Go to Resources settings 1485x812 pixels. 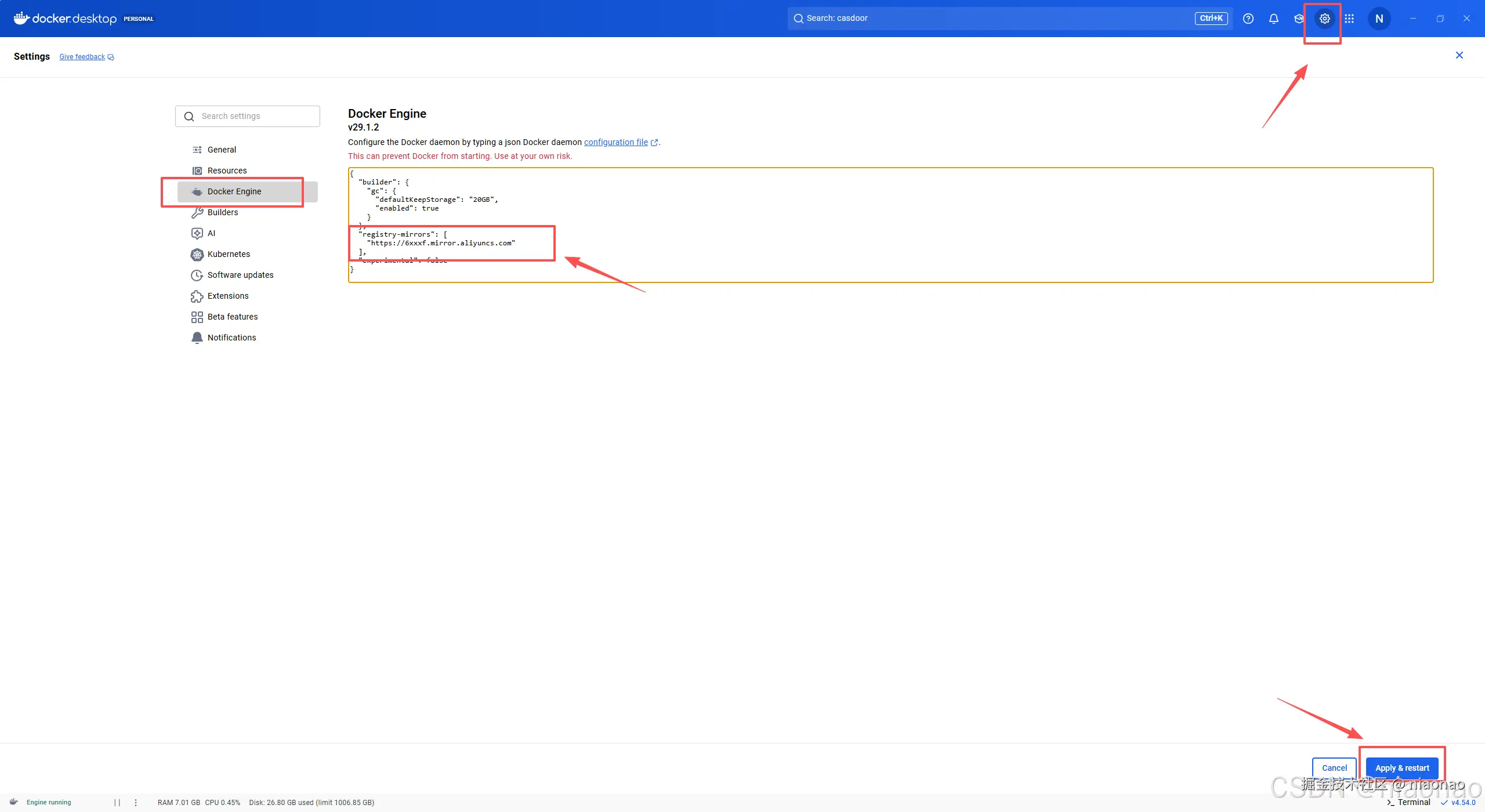point(227,171)
